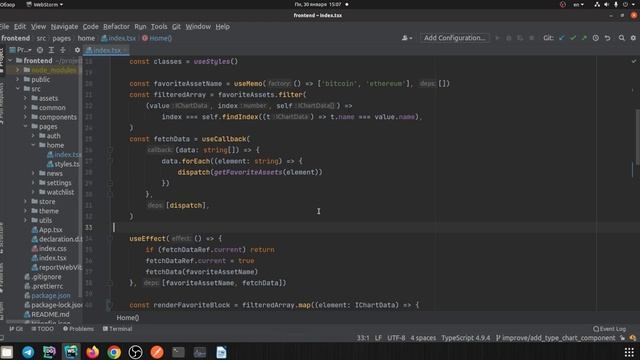Open the Show Applications grid icon
The height and width of the screenshot is (360, 640).
point(629,352)
